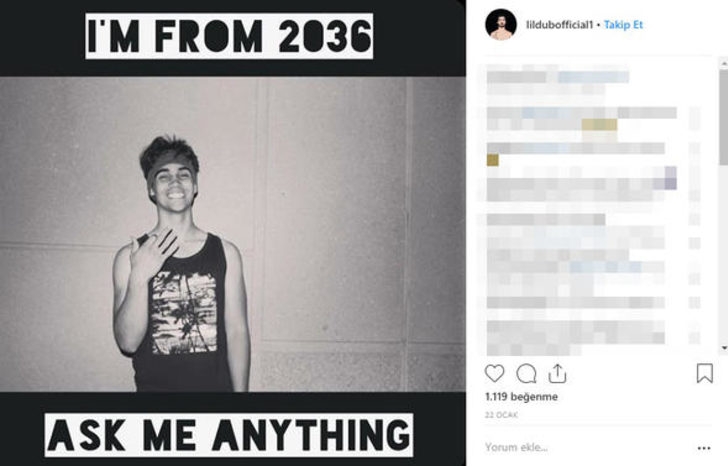The height and width of the screenshot is (466, 728).
Task: Click the '22 OCAK' post date
Action: click(498, 415)
